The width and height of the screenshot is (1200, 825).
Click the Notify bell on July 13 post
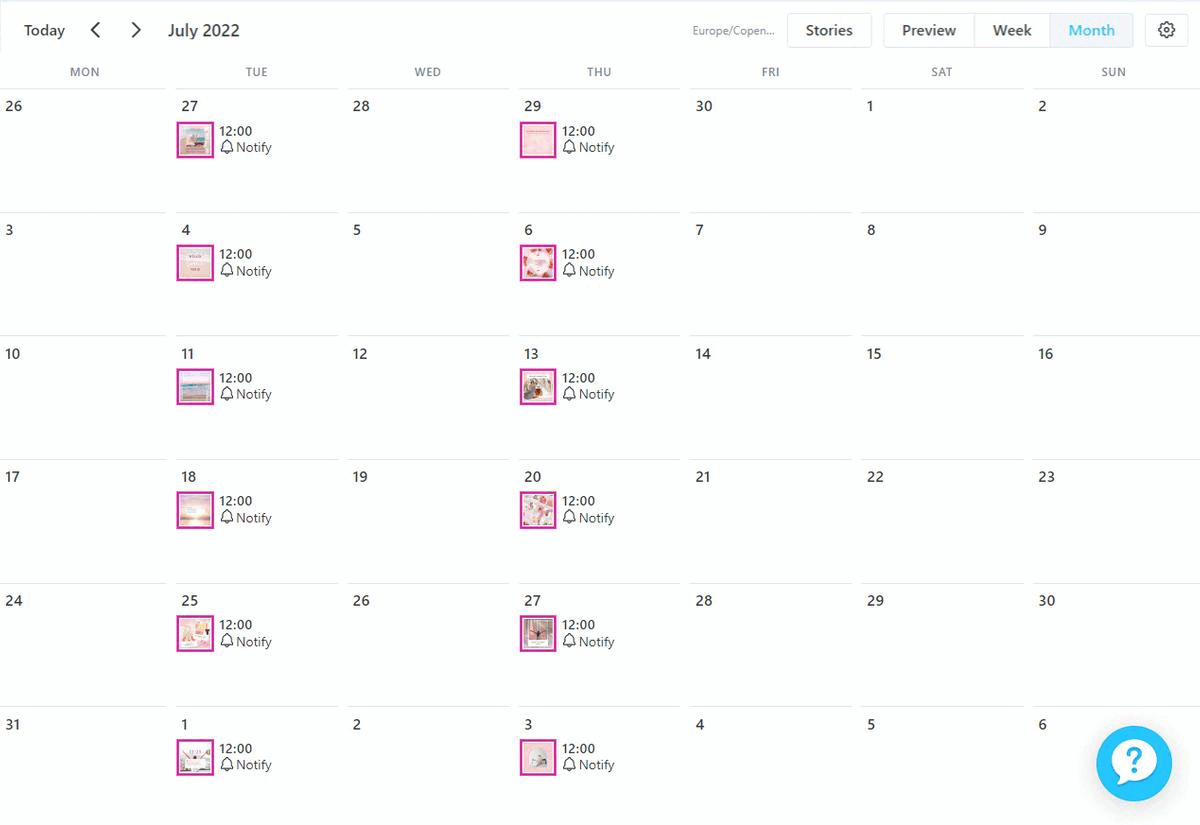tap(569, 394)
